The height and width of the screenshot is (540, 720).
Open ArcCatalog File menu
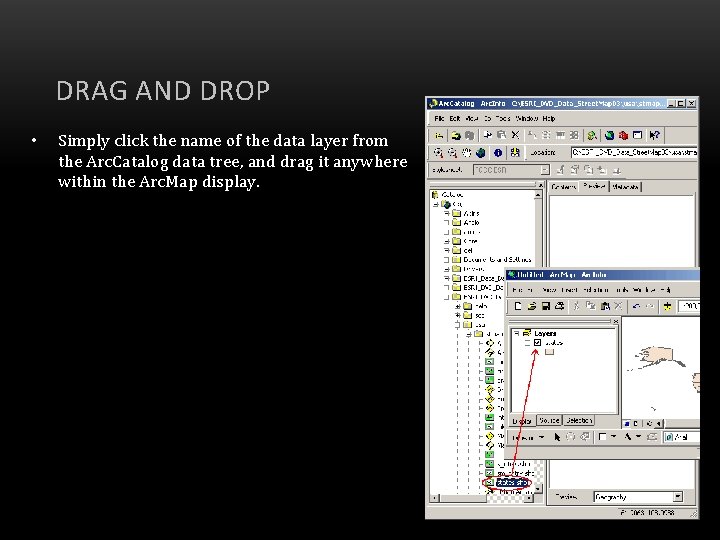pyautogui.click(x=439, y=118)
